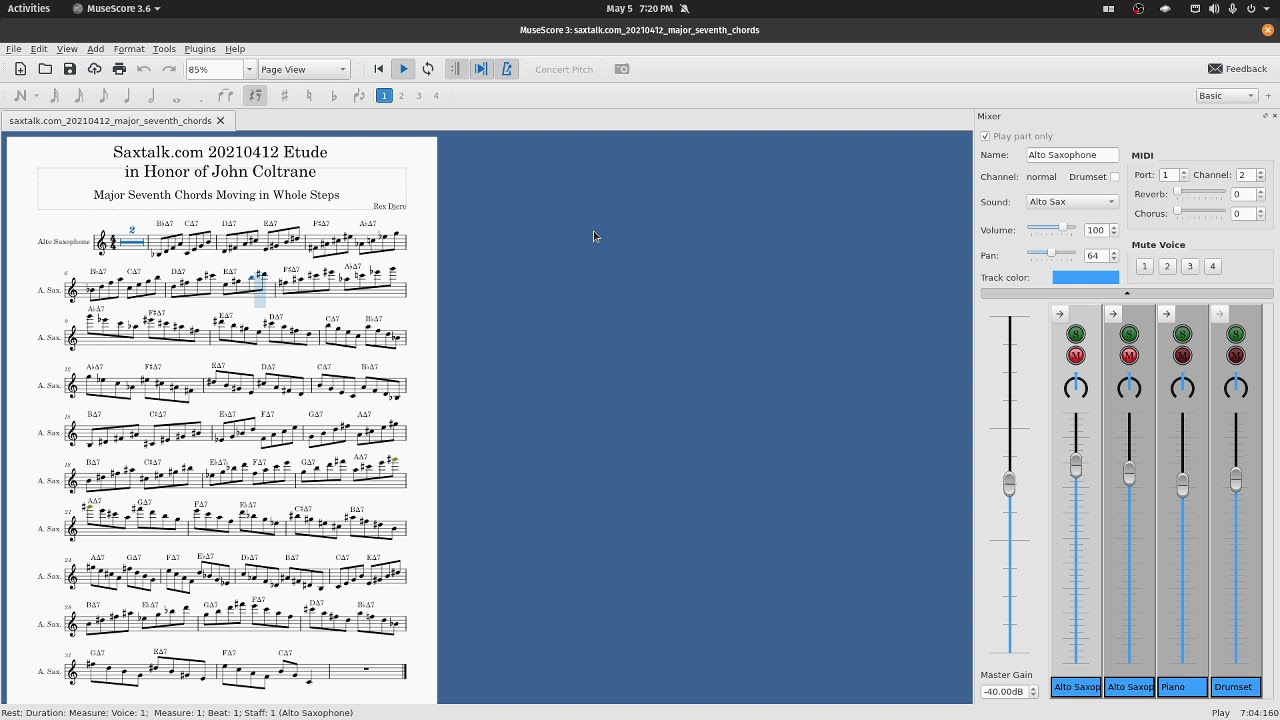This screenshot has height=720, width=1280.
Task: Open the zoom level dropdown
Action: click(249, 69)
